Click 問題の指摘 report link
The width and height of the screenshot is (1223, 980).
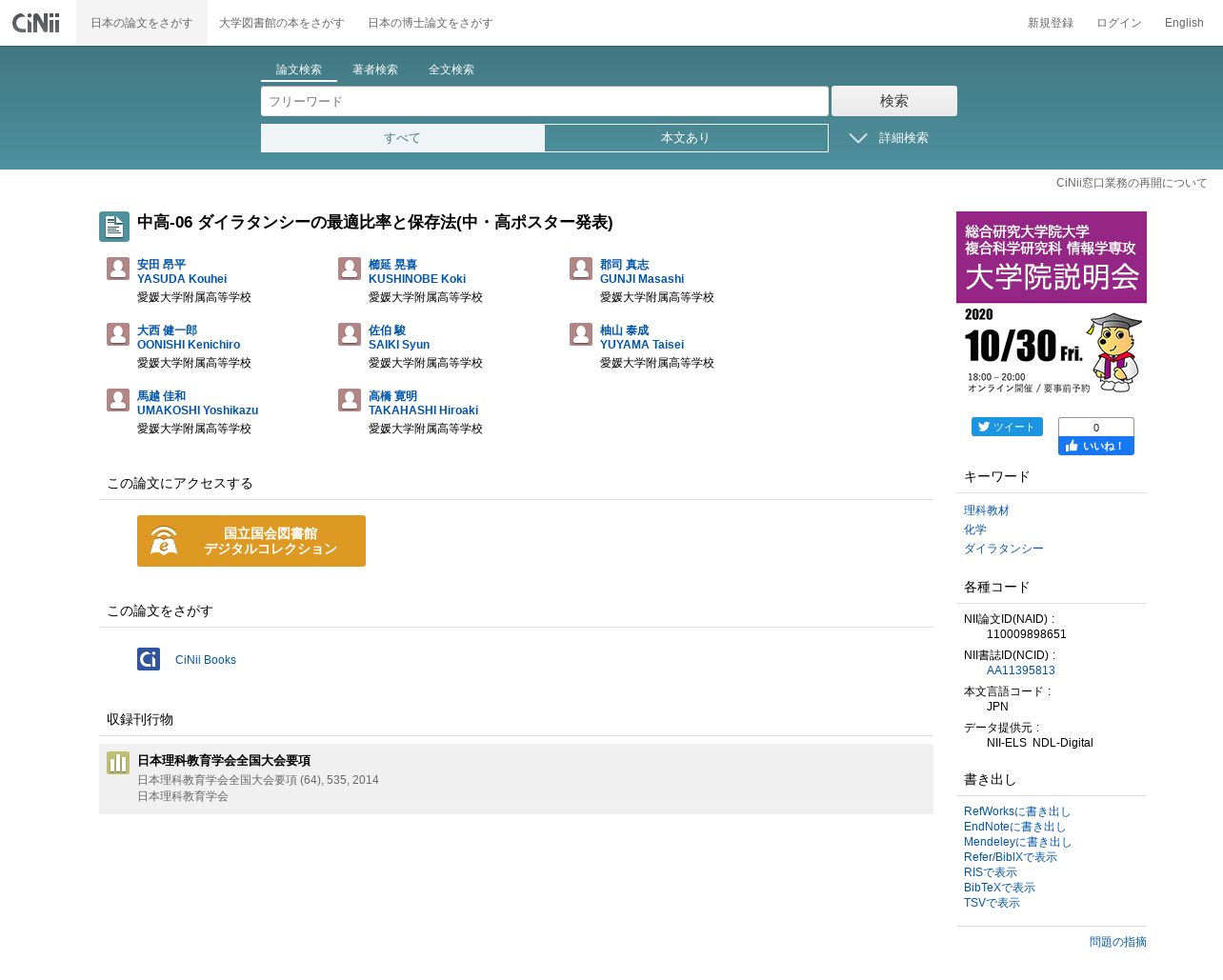[1118, 942]
